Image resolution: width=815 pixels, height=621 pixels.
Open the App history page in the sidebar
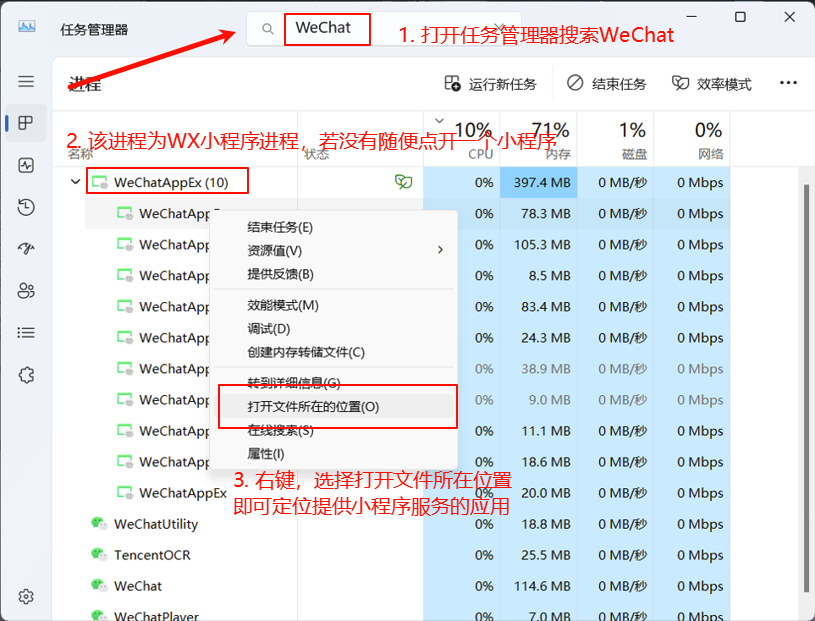pyautogui.click(x=26, y=207)
